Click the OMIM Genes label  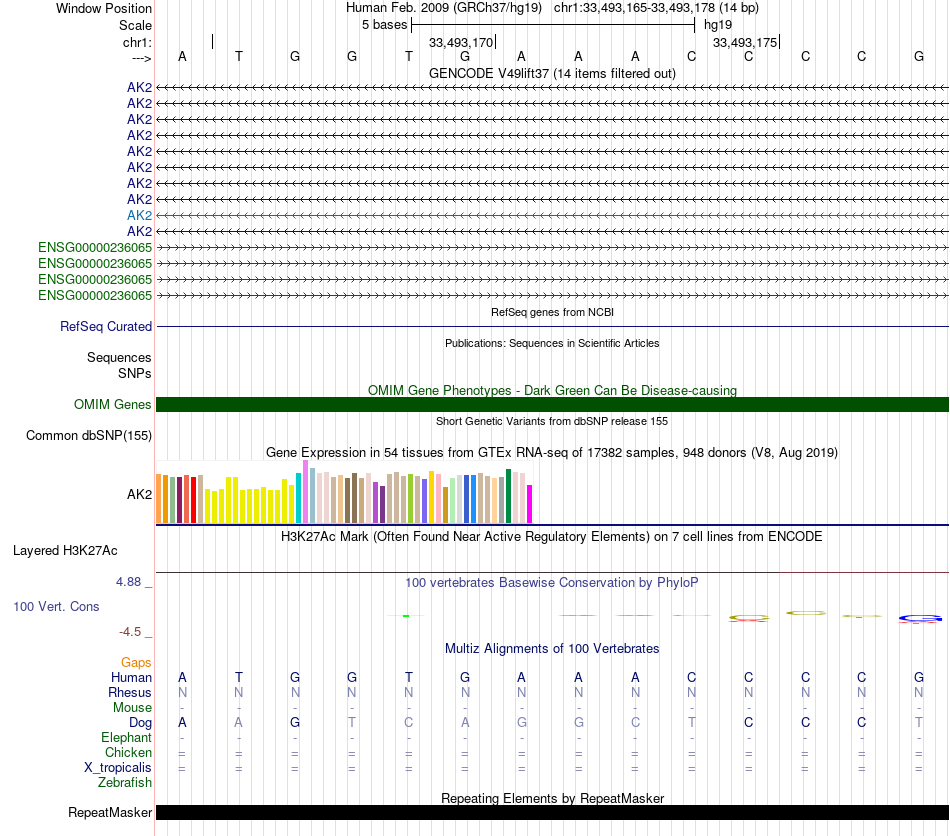point(112,405)
